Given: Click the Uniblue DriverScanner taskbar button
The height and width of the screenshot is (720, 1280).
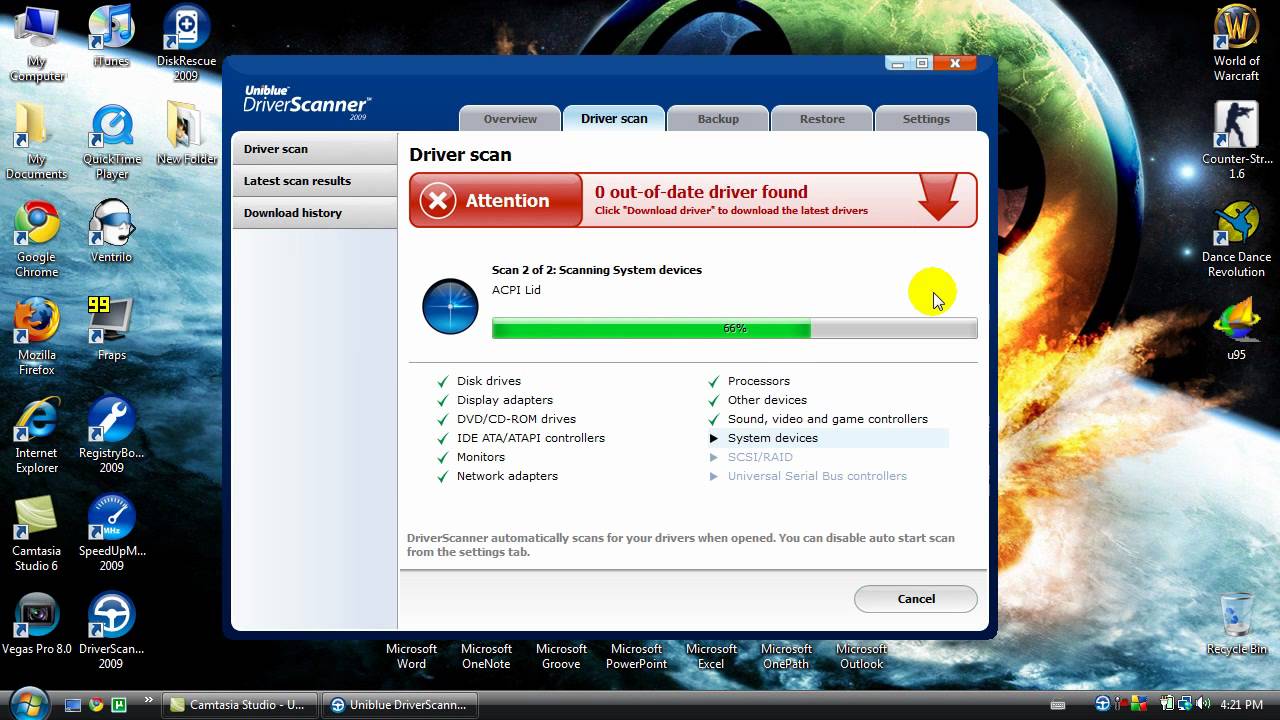Looking at the screenshot, I should 400,705.
